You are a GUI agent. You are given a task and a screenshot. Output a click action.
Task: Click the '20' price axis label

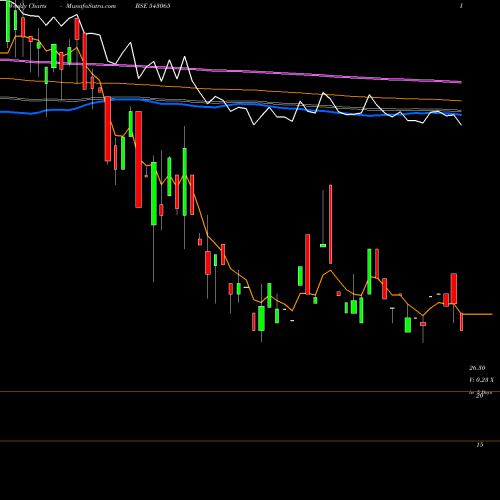(480, 396)
